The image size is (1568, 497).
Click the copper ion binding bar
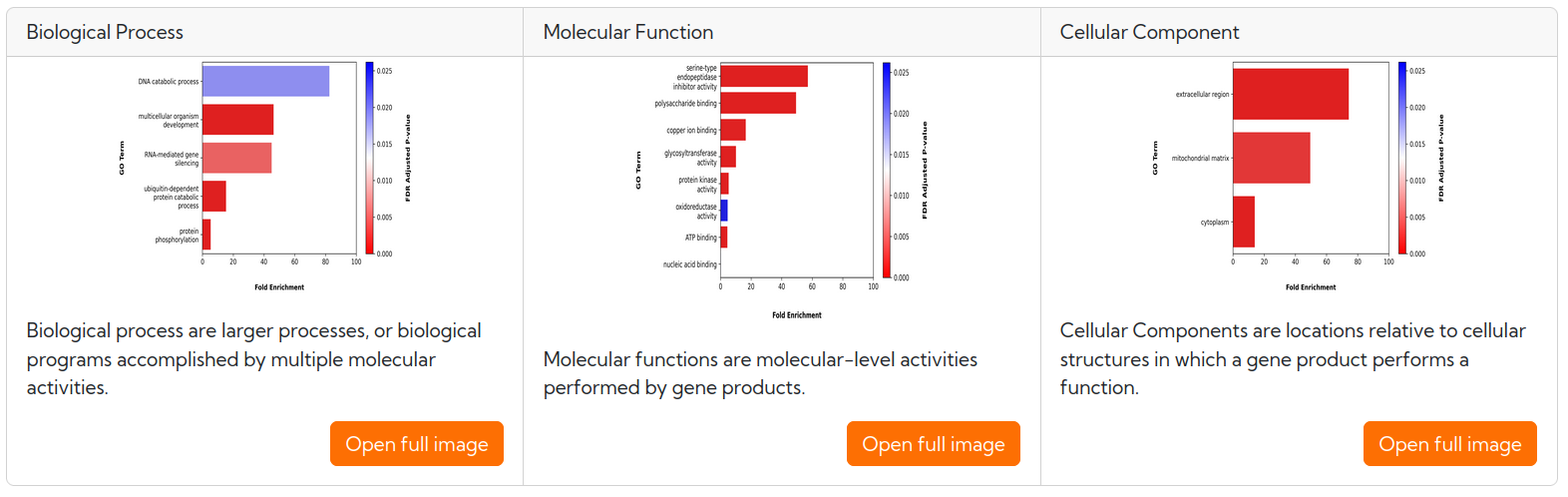coord(733,130)
